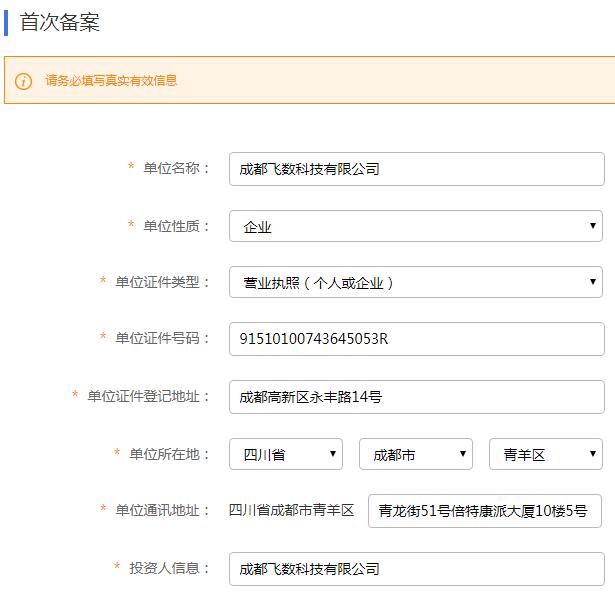Click the 投资人信息 label
This screenshot has height=603, width=615.
pos(169,568)
